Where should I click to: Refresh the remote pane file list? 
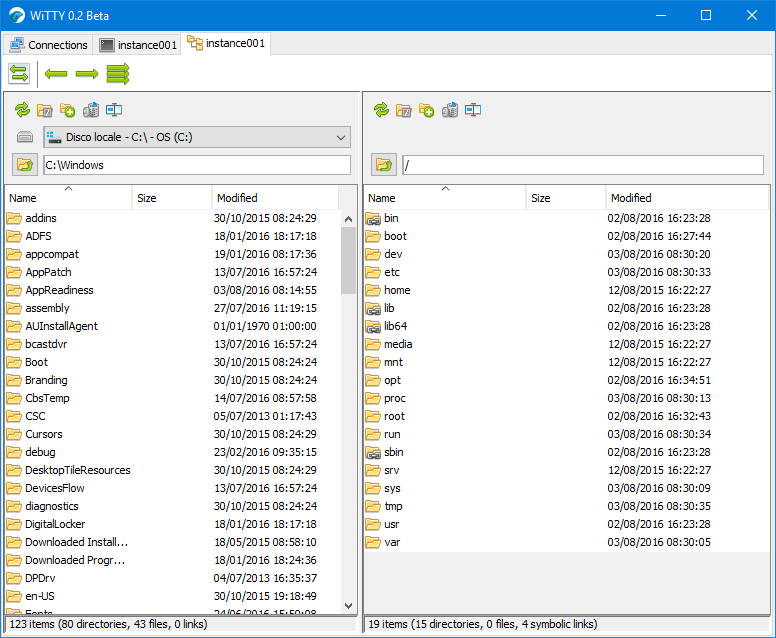coord(381,110)
